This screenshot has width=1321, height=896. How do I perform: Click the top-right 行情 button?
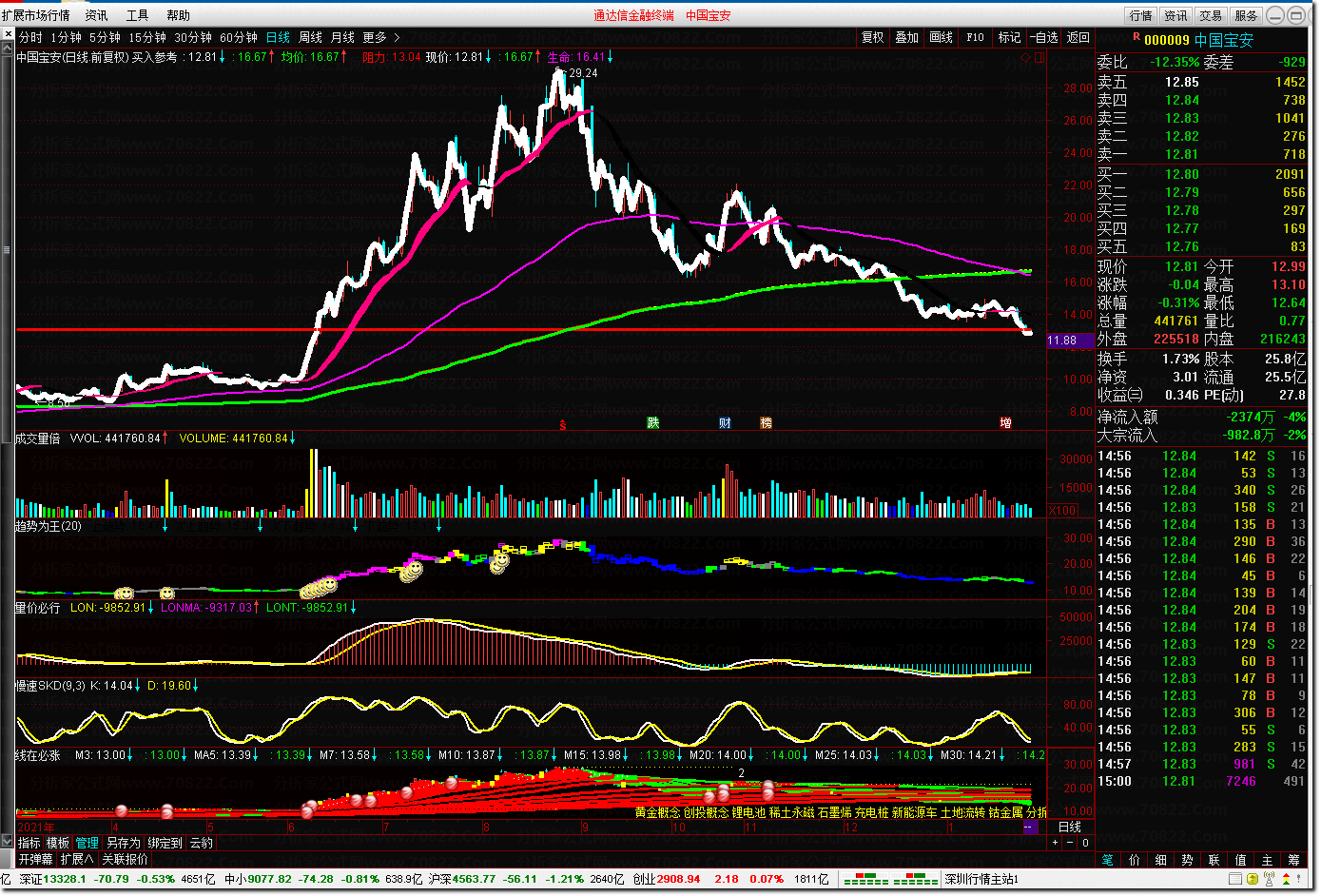1141,15
